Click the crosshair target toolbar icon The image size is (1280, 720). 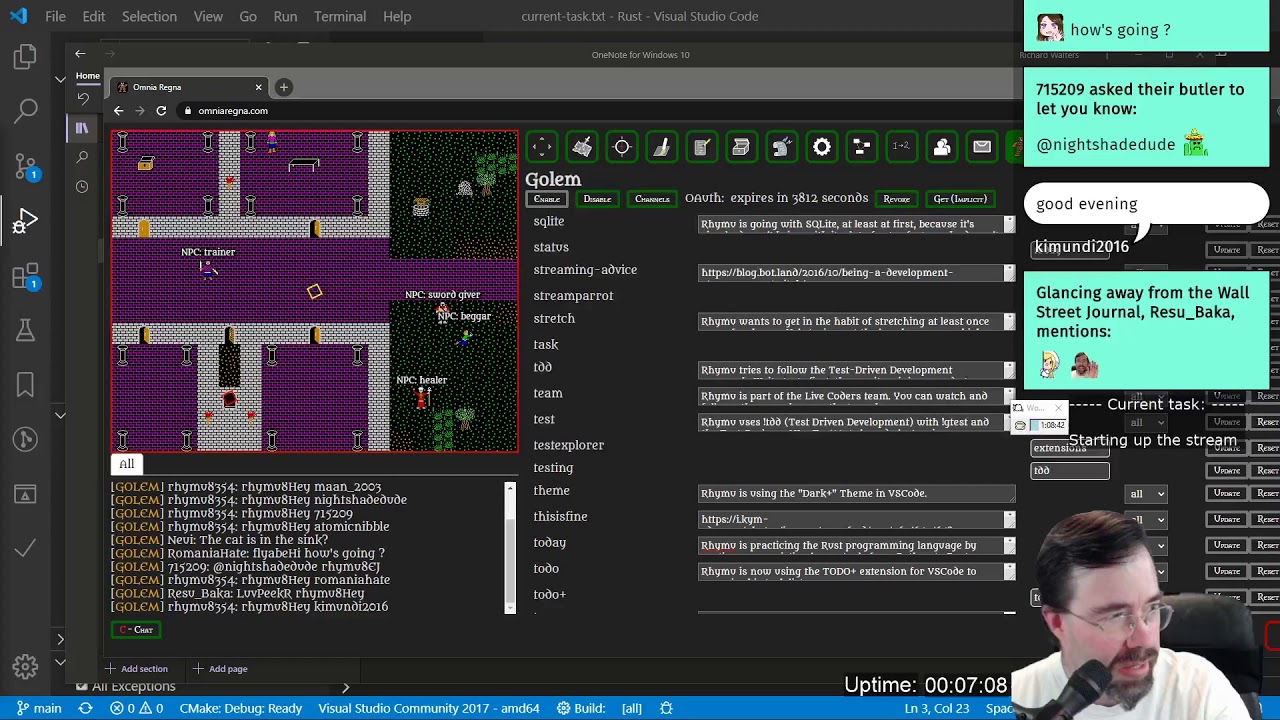click(x=622, y=147)
